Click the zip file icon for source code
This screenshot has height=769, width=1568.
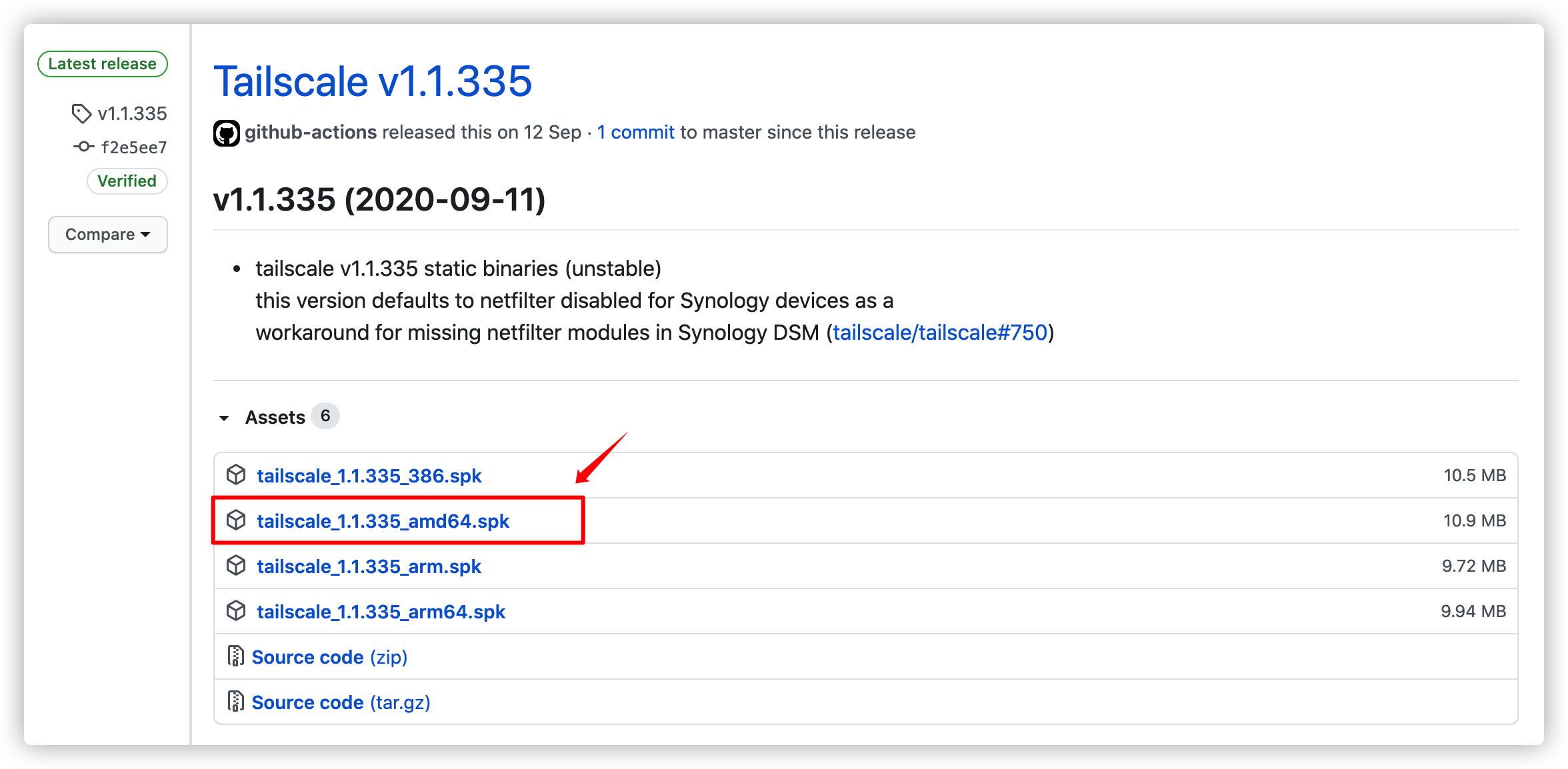[x=235, y=656]
